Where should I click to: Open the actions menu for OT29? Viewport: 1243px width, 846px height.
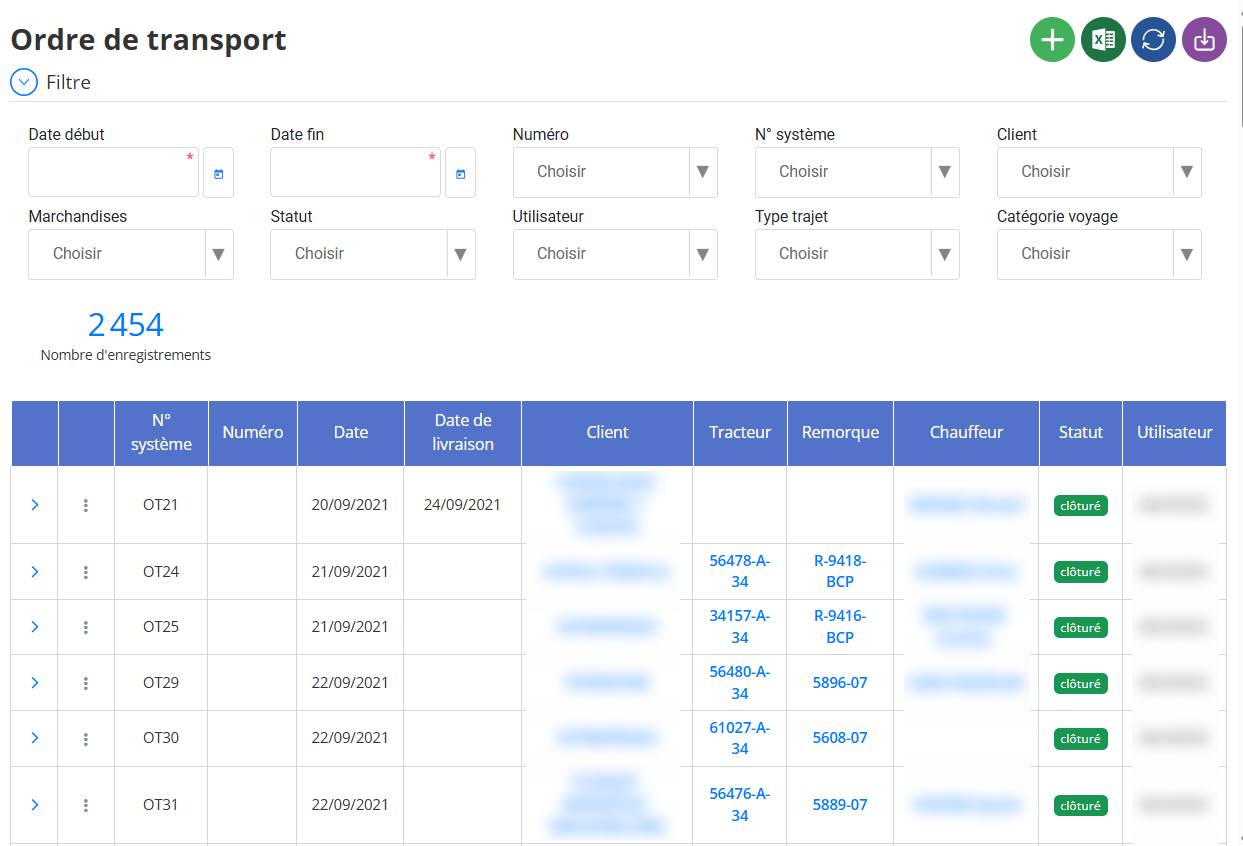tap(86, 683)
